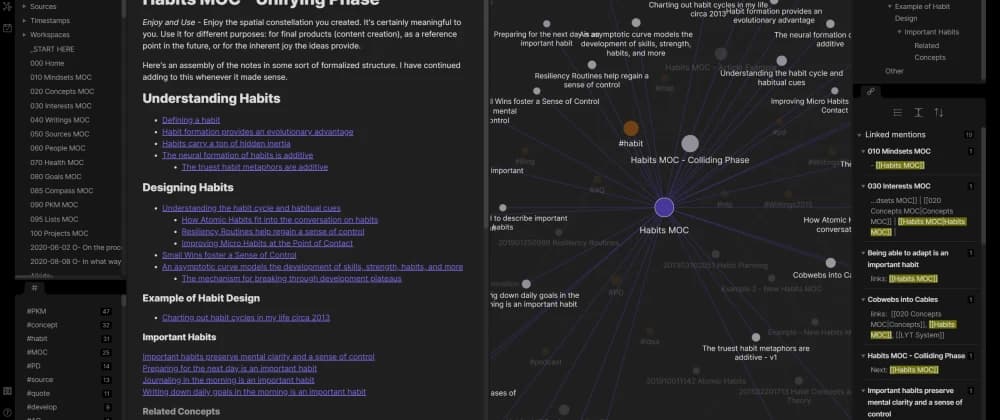Toggle show more context icon in backlinks

point(918,113)
